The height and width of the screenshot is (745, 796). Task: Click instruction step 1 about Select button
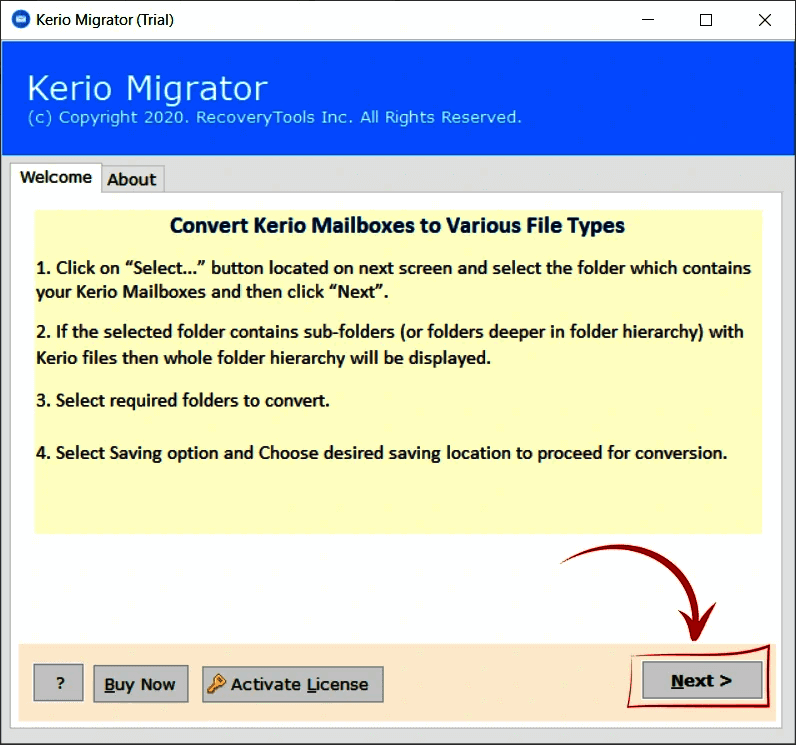point(393,280)
